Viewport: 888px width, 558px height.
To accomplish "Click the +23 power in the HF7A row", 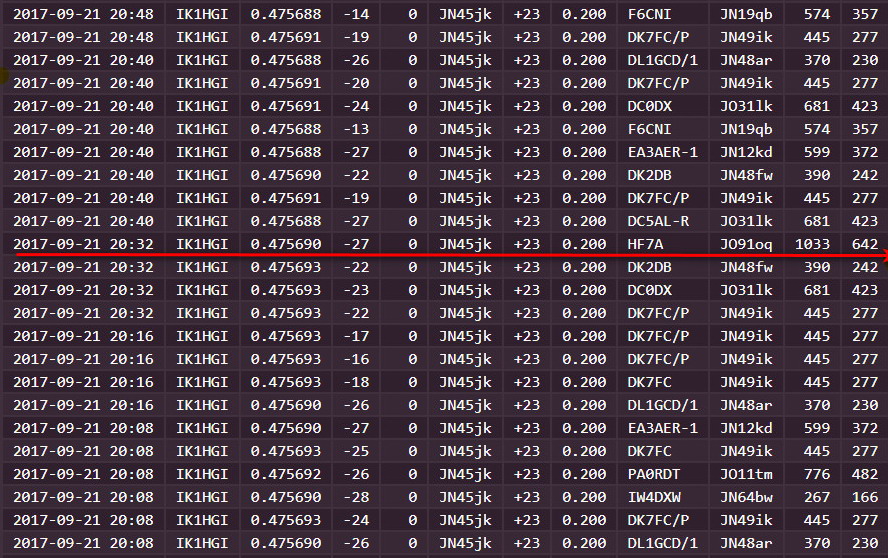I will pos(527,244).
